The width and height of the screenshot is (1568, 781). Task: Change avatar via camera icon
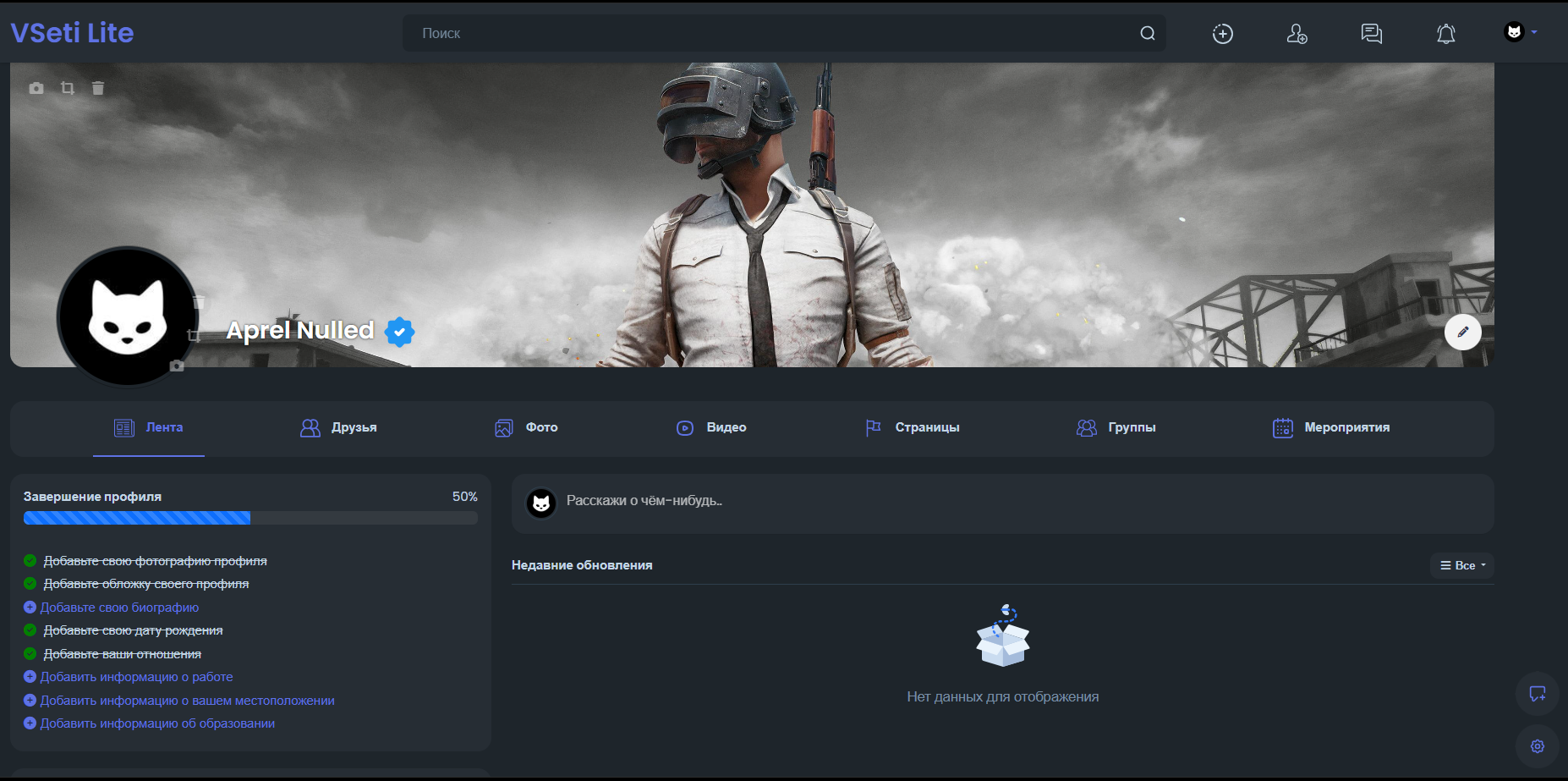[177, 366]
